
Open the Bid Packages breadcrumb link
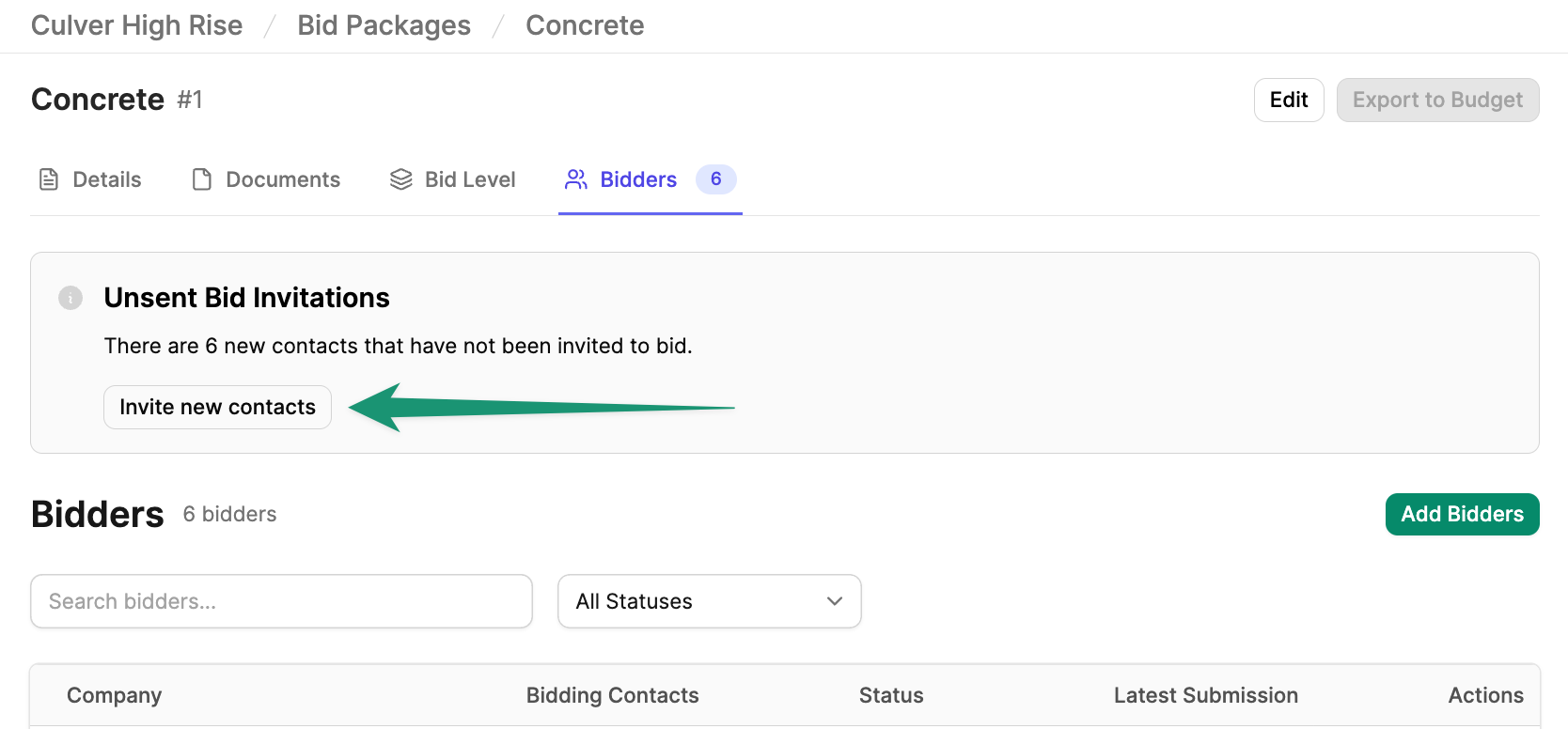coord(384,25)
